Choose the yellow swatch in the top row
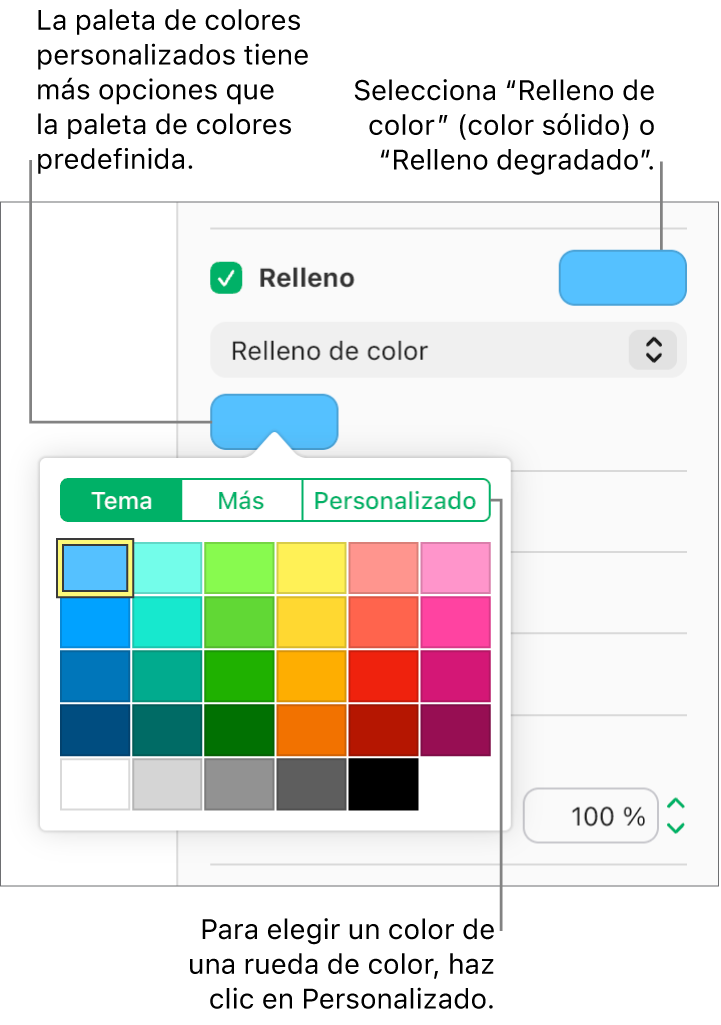721x1025 pixels. [x=311, y=568]
